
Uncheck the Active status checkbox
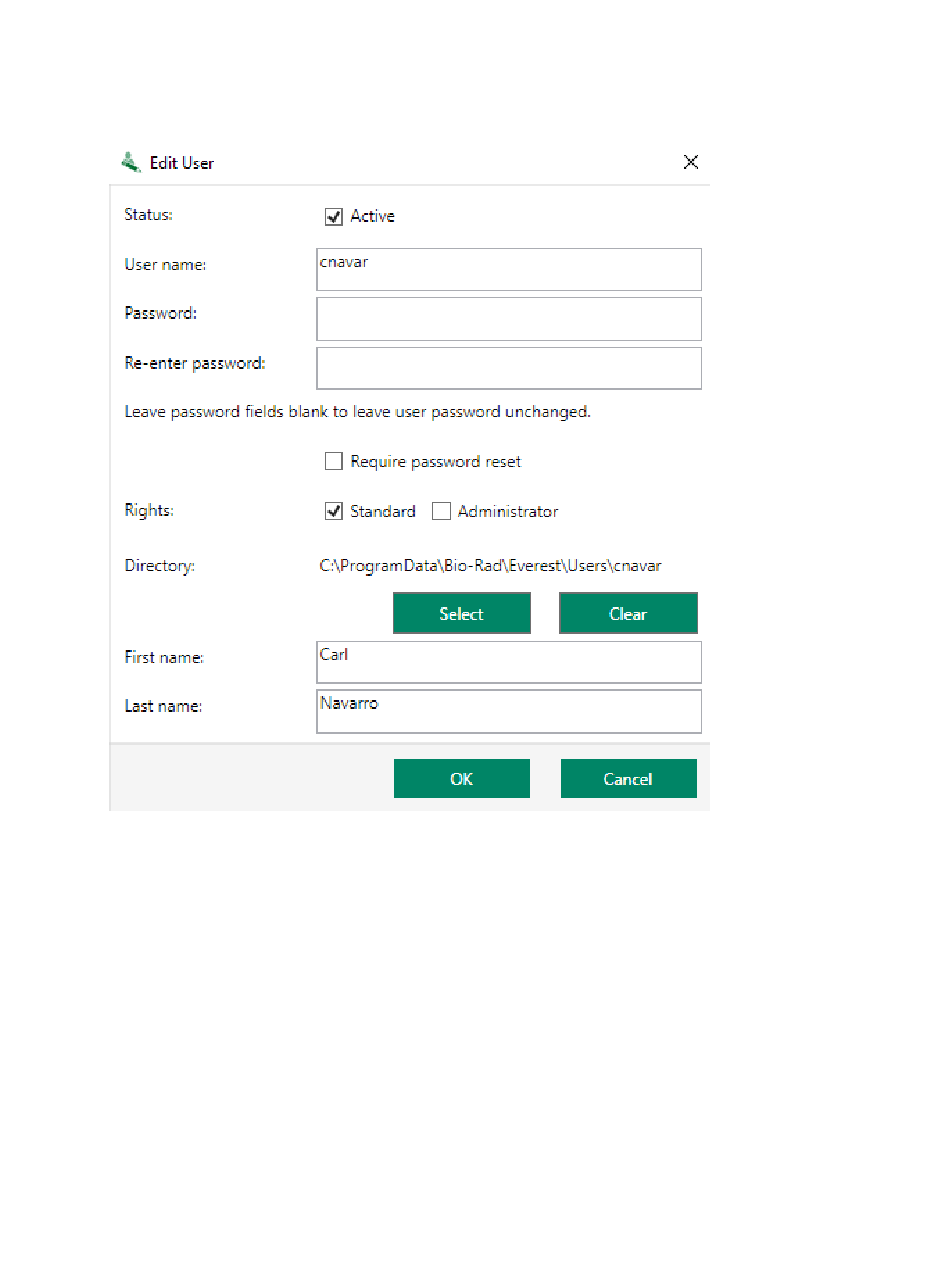click(x=334, y=217)
